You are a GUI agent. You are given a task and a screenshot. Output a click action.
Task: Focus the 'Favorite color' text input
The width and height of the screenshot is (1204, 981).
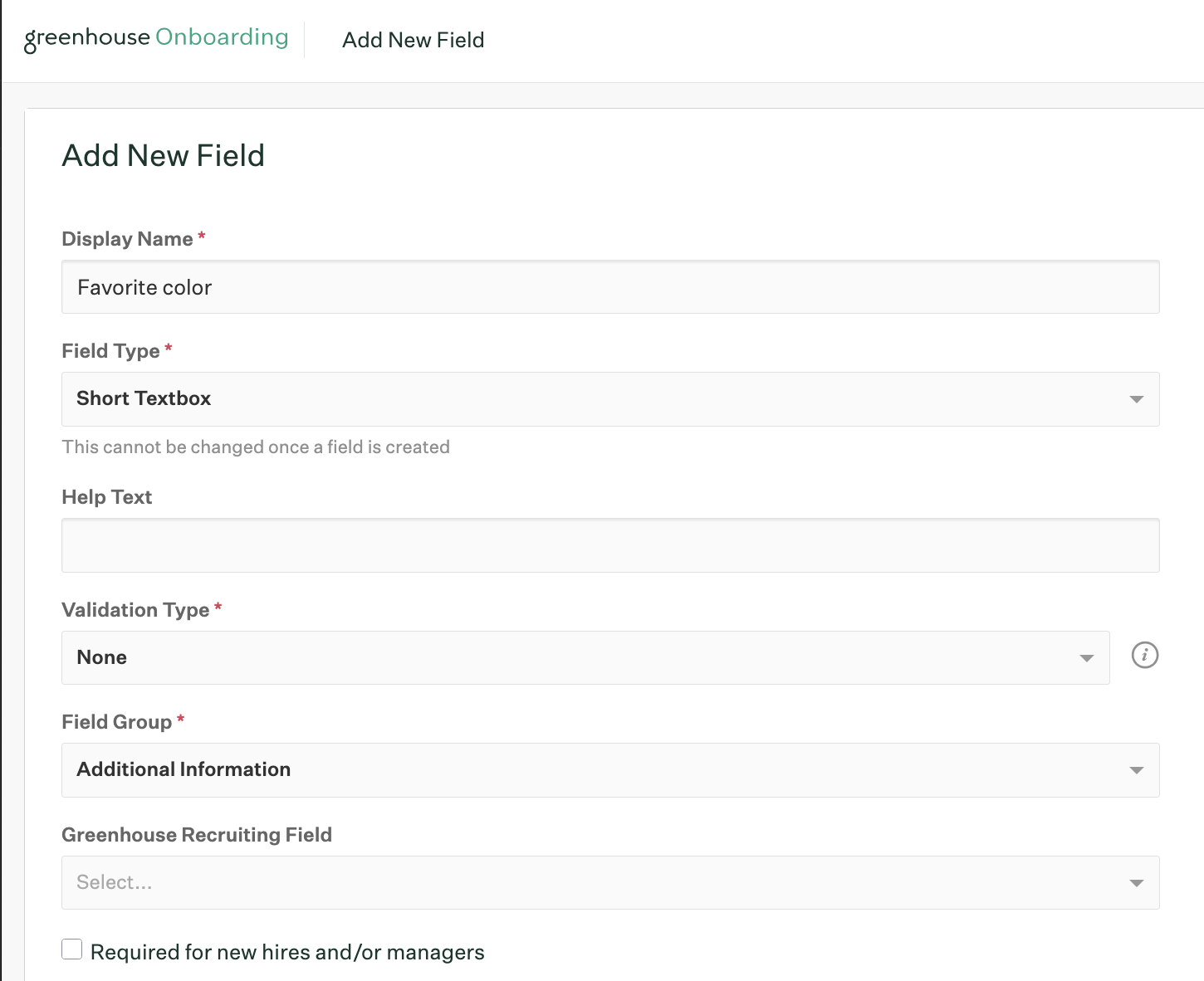click(x=609, y=287)
